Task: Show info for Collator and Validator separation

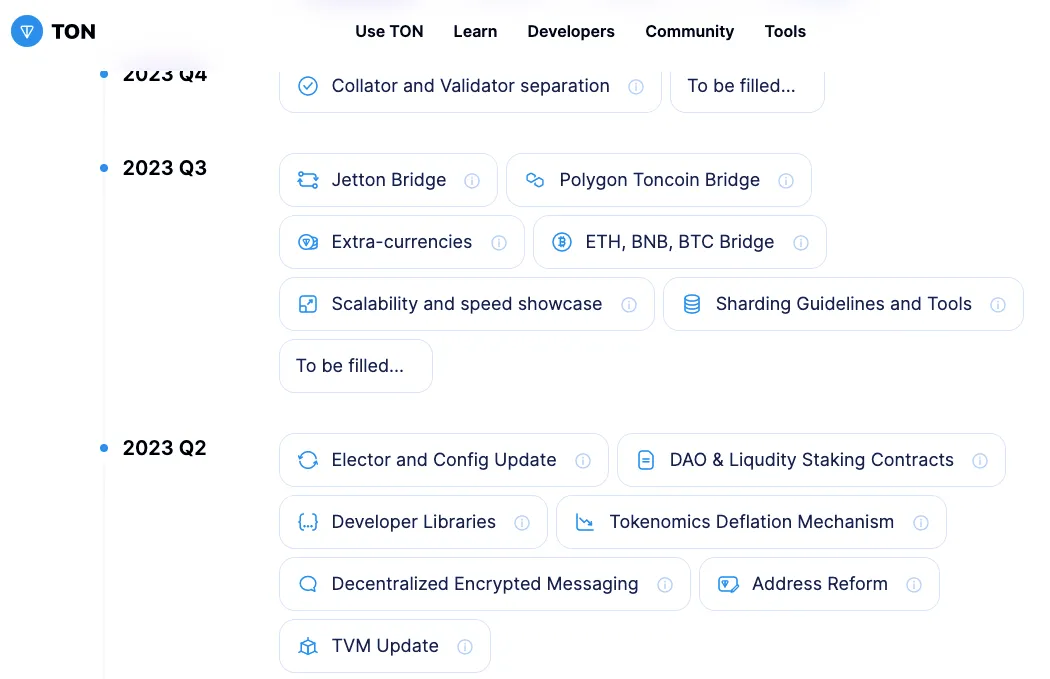Action: click(x=635, y=86)
